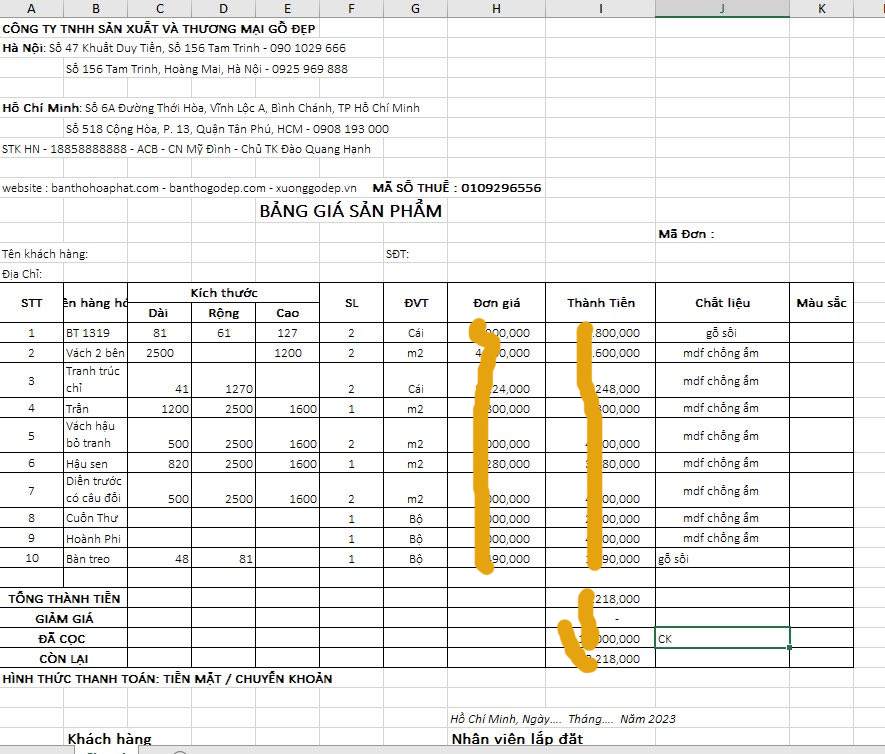Select the 'Hậu sen' product cell

(95, 463)
